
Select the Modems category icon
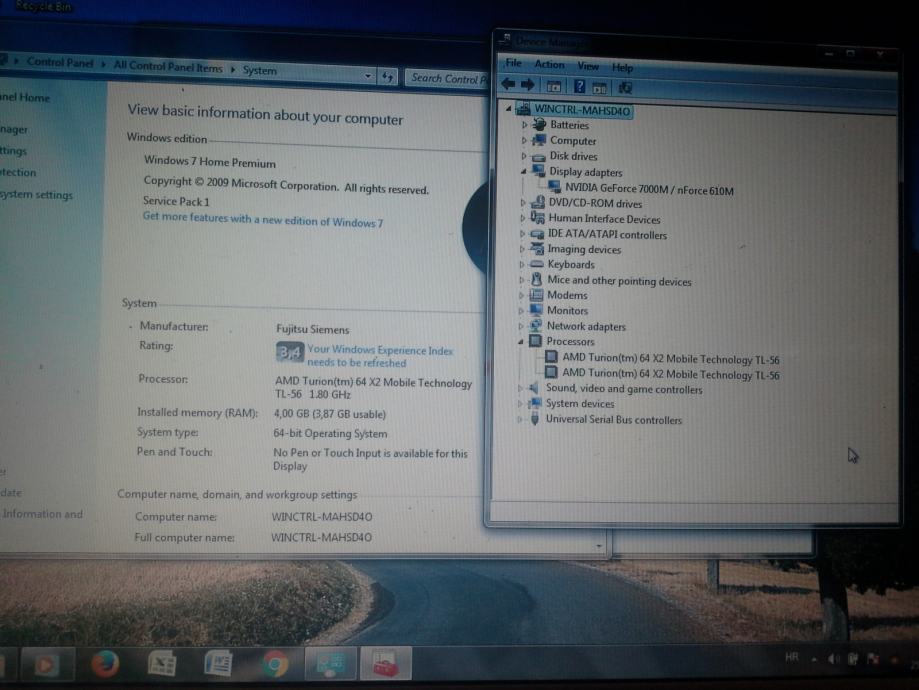tap(536, 295)
